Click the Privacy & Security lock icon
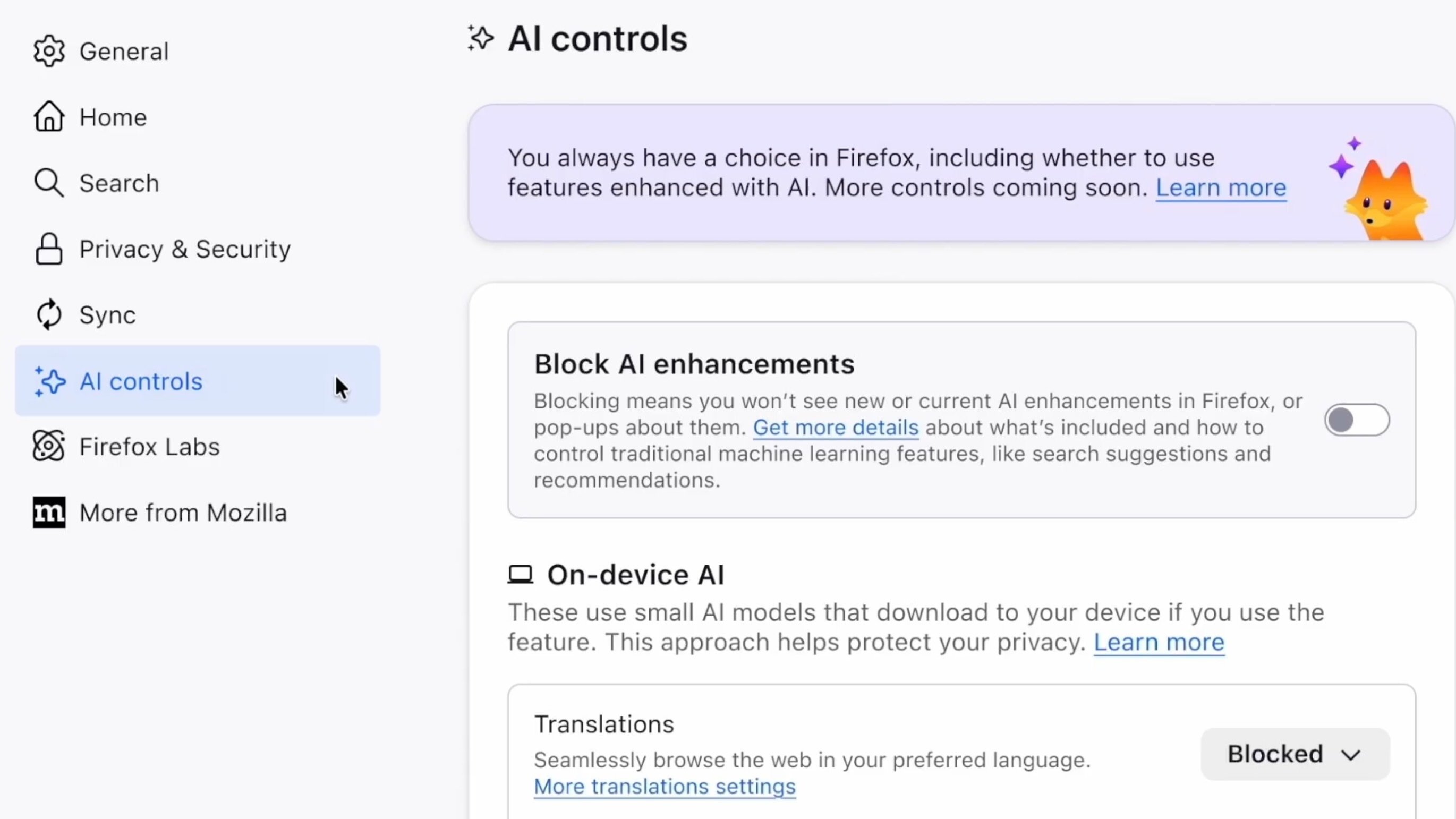Image resolution: width=1456 pixels, height=819 pixels. point(49,249)
